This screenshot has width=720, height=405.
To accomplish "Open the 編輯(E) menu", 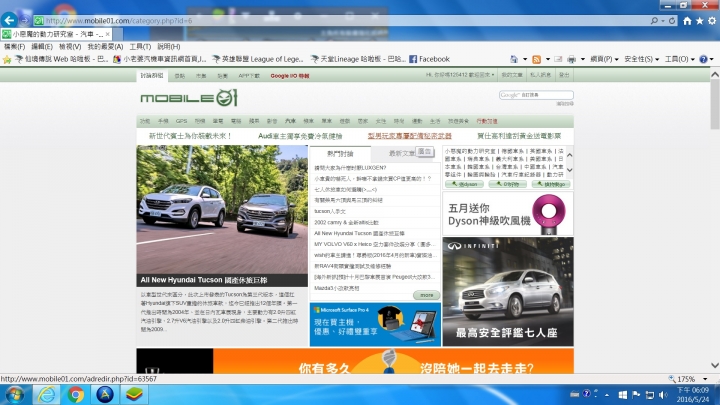I will pyautogui.click(x=42, y=47).
